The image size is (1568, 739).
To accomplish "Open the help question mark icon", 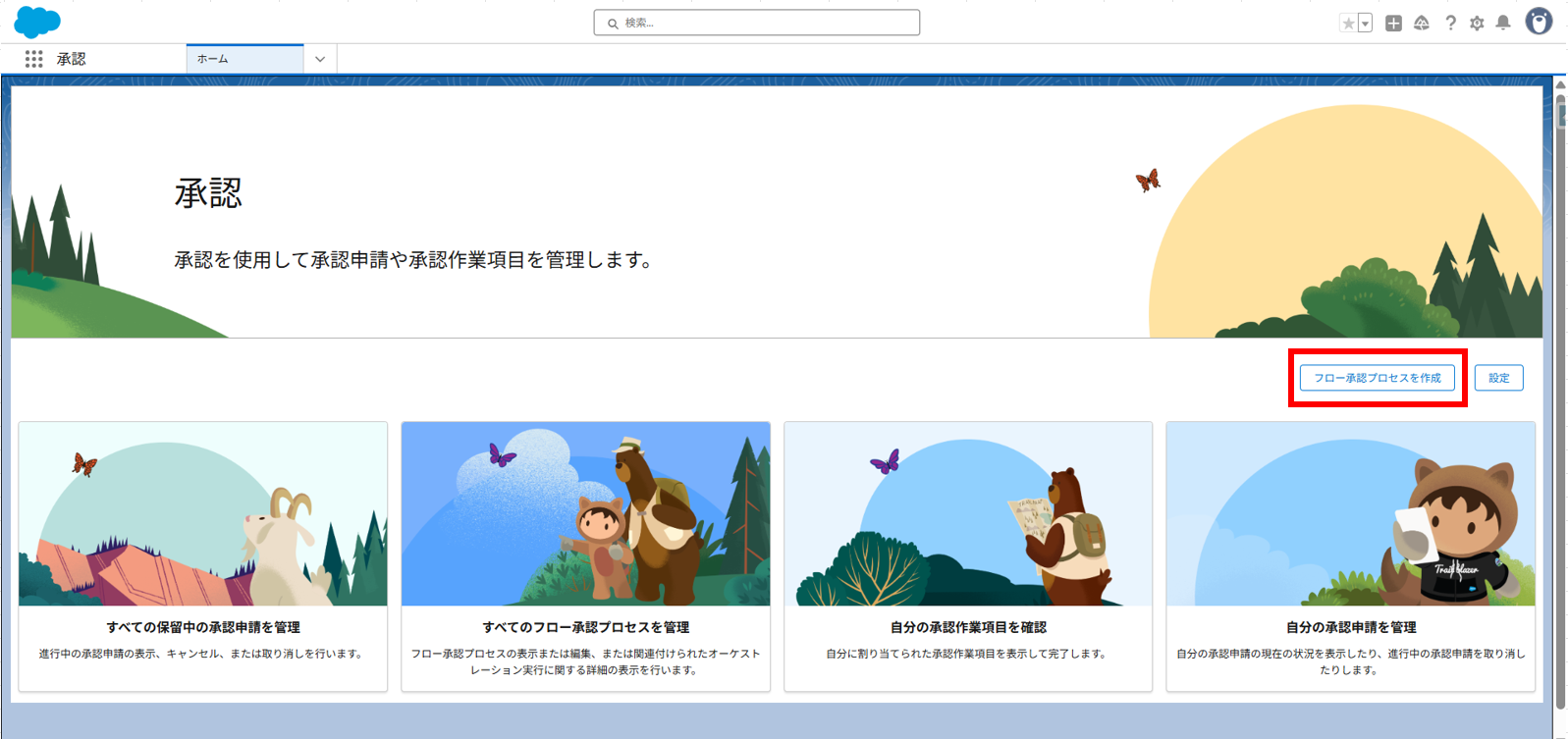I will point(1450,23).
